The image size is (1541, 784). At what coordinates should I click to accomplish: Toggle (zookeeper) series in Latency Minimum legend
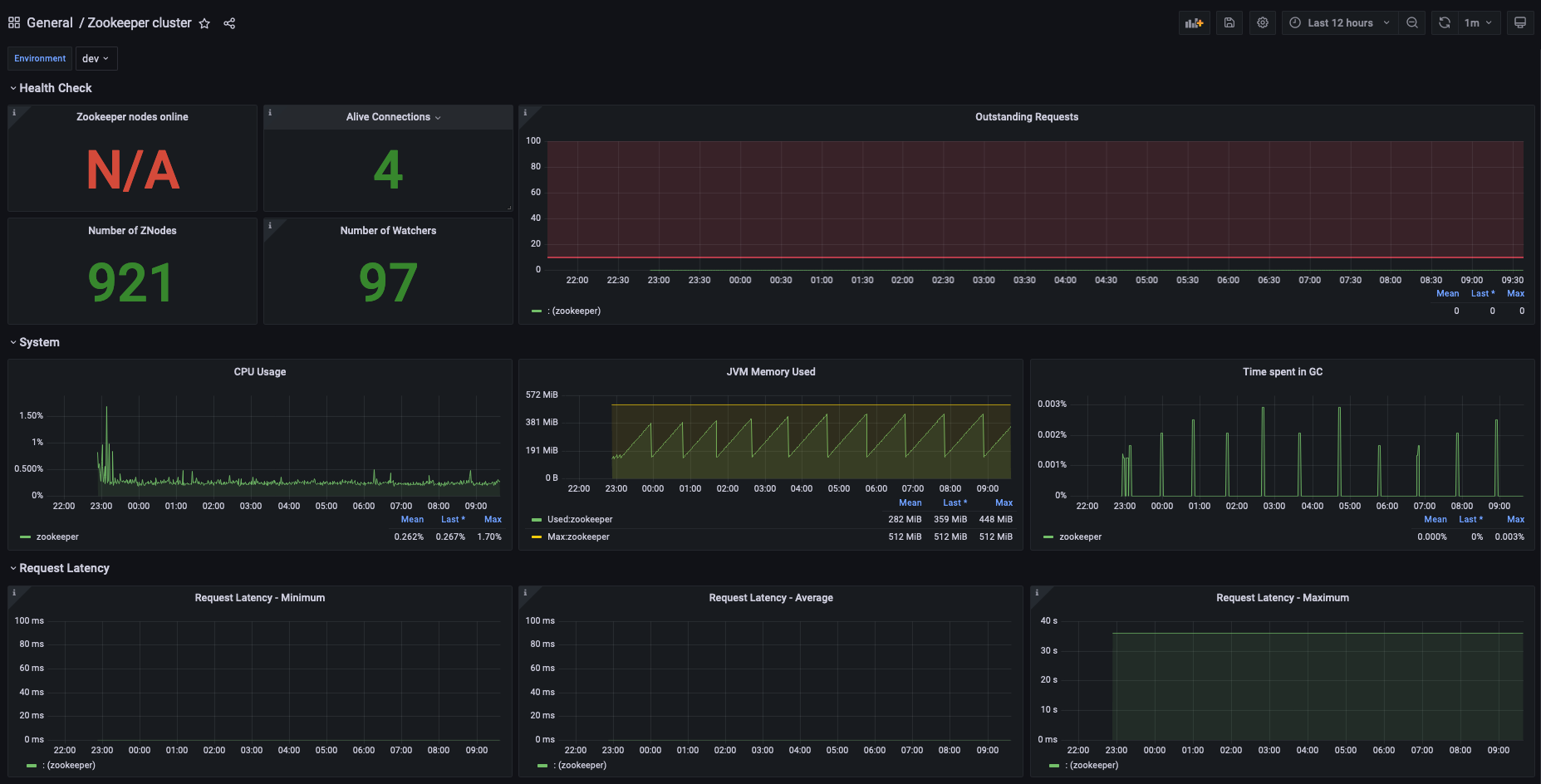tap(69, 766)
